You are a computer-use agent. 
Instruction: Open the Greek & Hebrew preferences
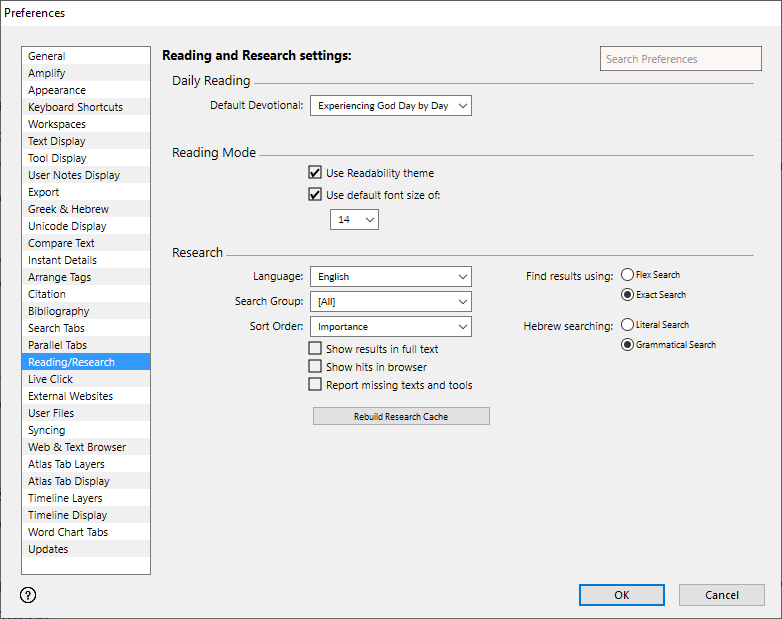click(x=68, y=209)
